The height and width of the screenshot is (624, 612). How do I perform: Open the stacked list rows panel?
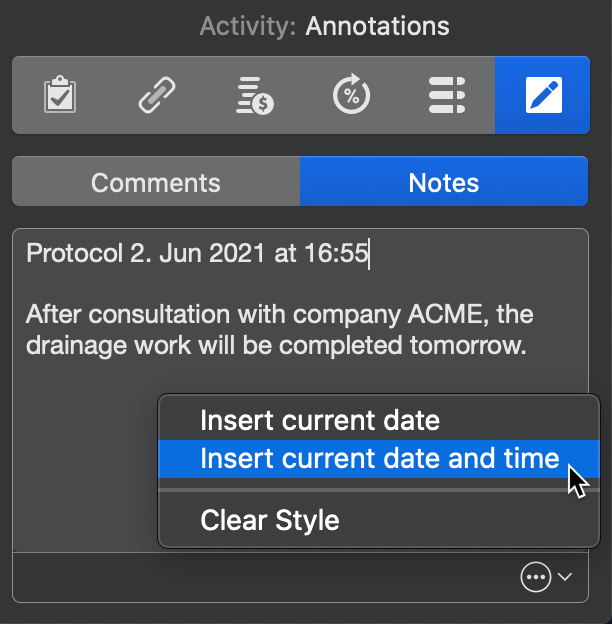click(x=447, y=95)
